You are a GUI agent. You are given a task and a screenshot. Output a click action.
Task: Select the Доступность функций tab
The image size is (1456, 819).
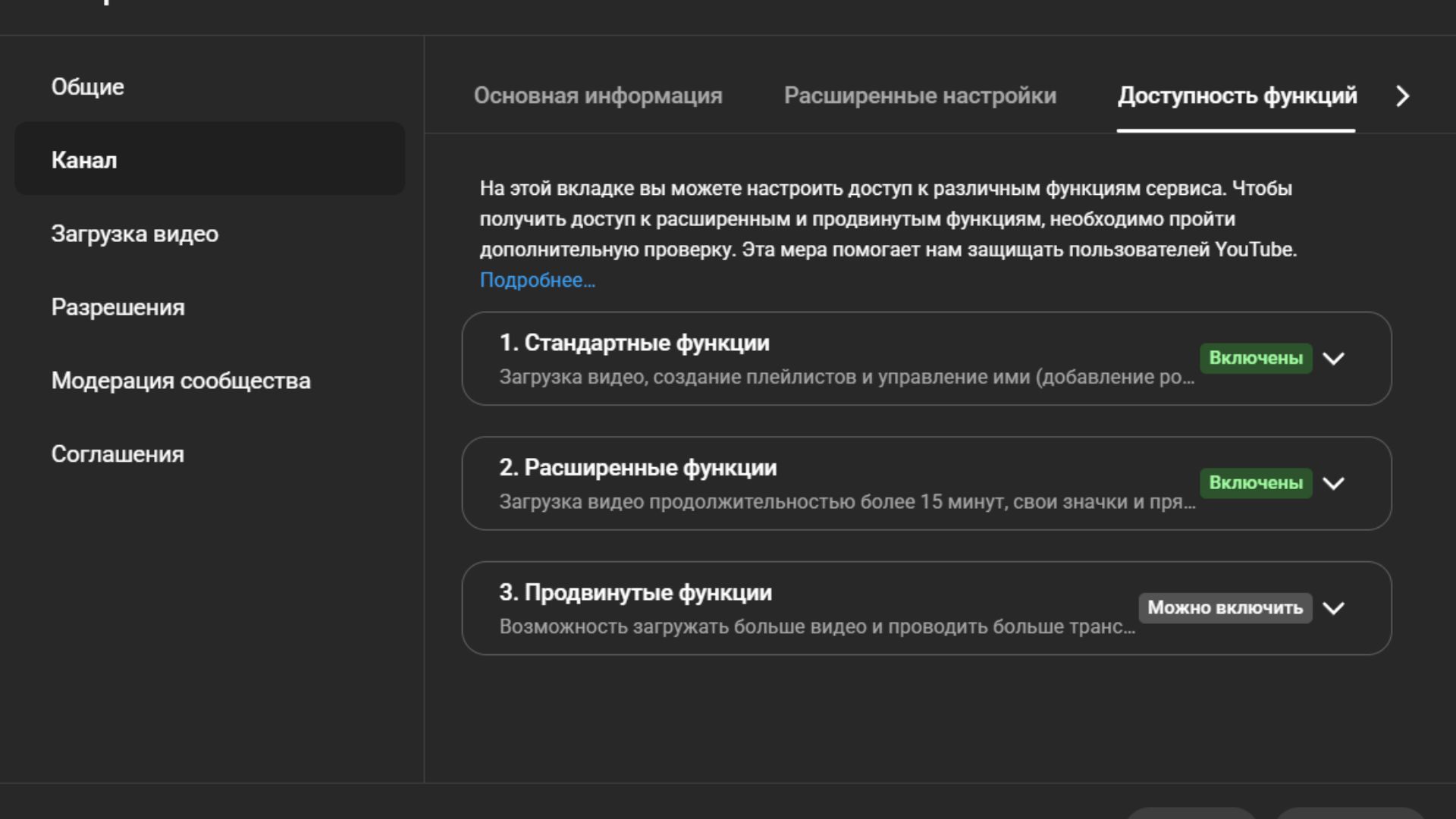click(x=1237, y=96)
